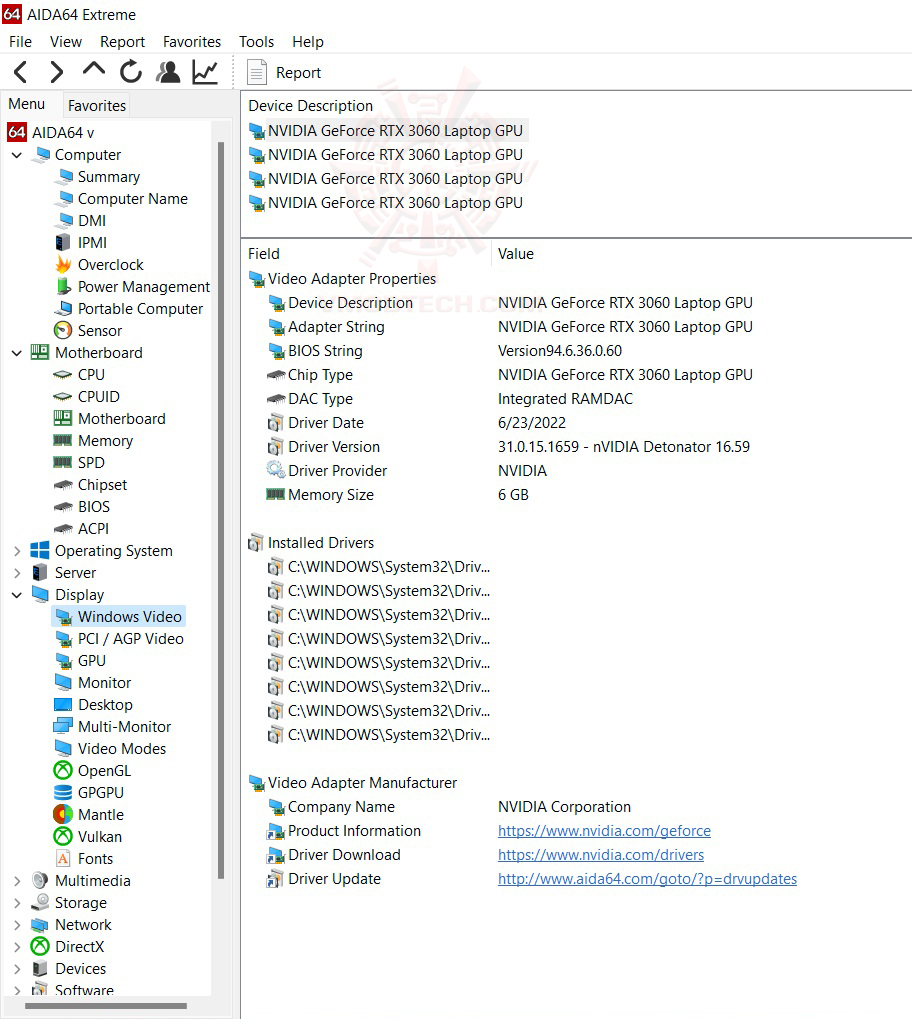912x1019 pixels.
Task: Open the user manage icon in toolbar
Action: pyautogui.click(x=168, y=71)
